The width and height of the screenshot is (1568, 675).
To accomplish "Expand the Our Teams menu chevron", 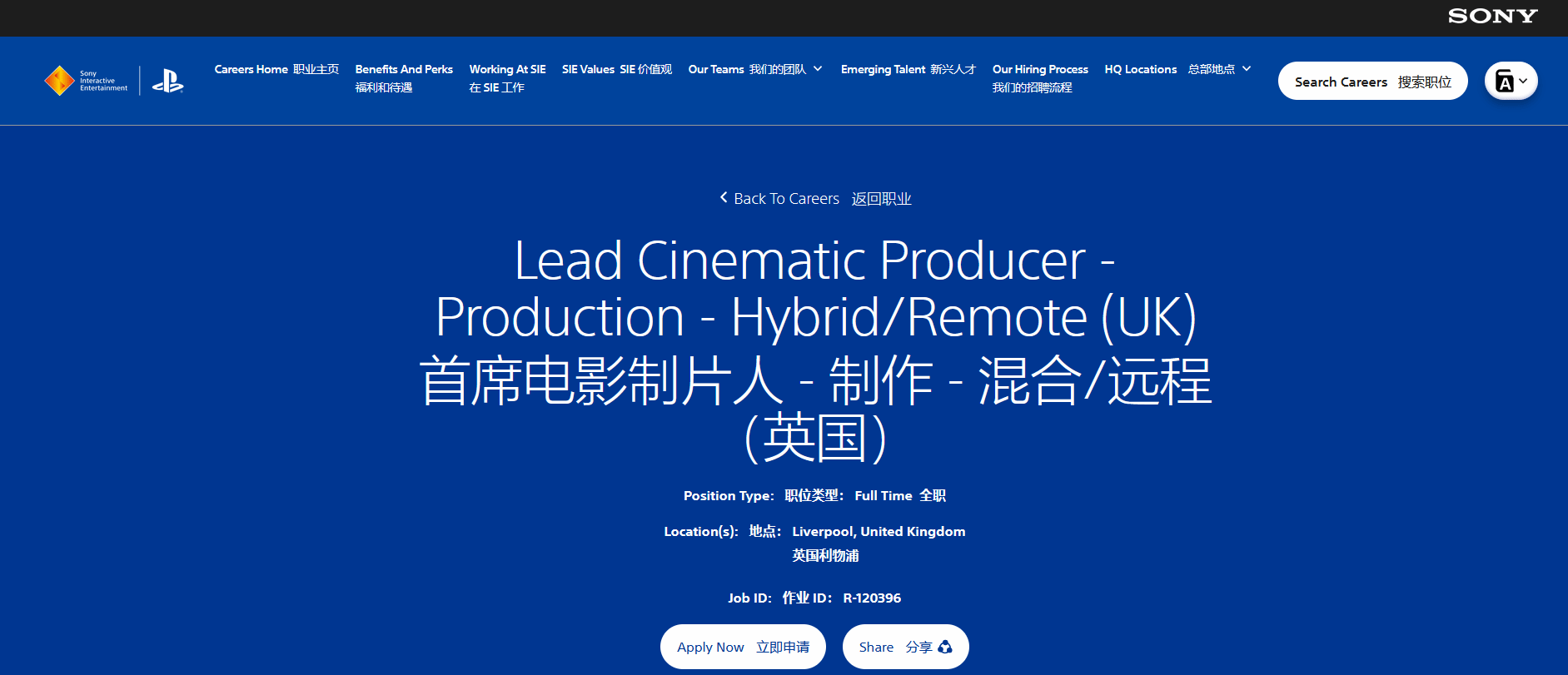I will pyautogui.click(x=818, y=69).
